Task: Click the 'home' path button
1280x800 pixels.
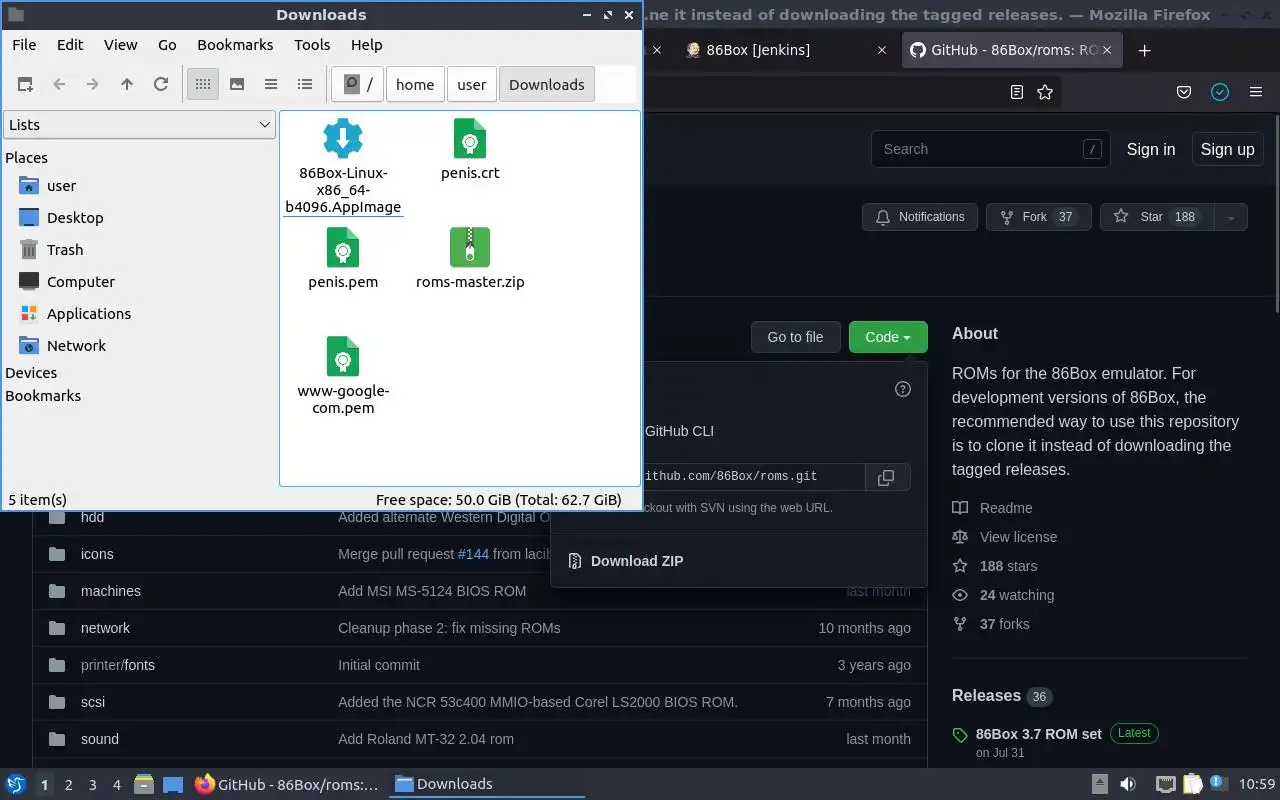Action: coord(415,85)
